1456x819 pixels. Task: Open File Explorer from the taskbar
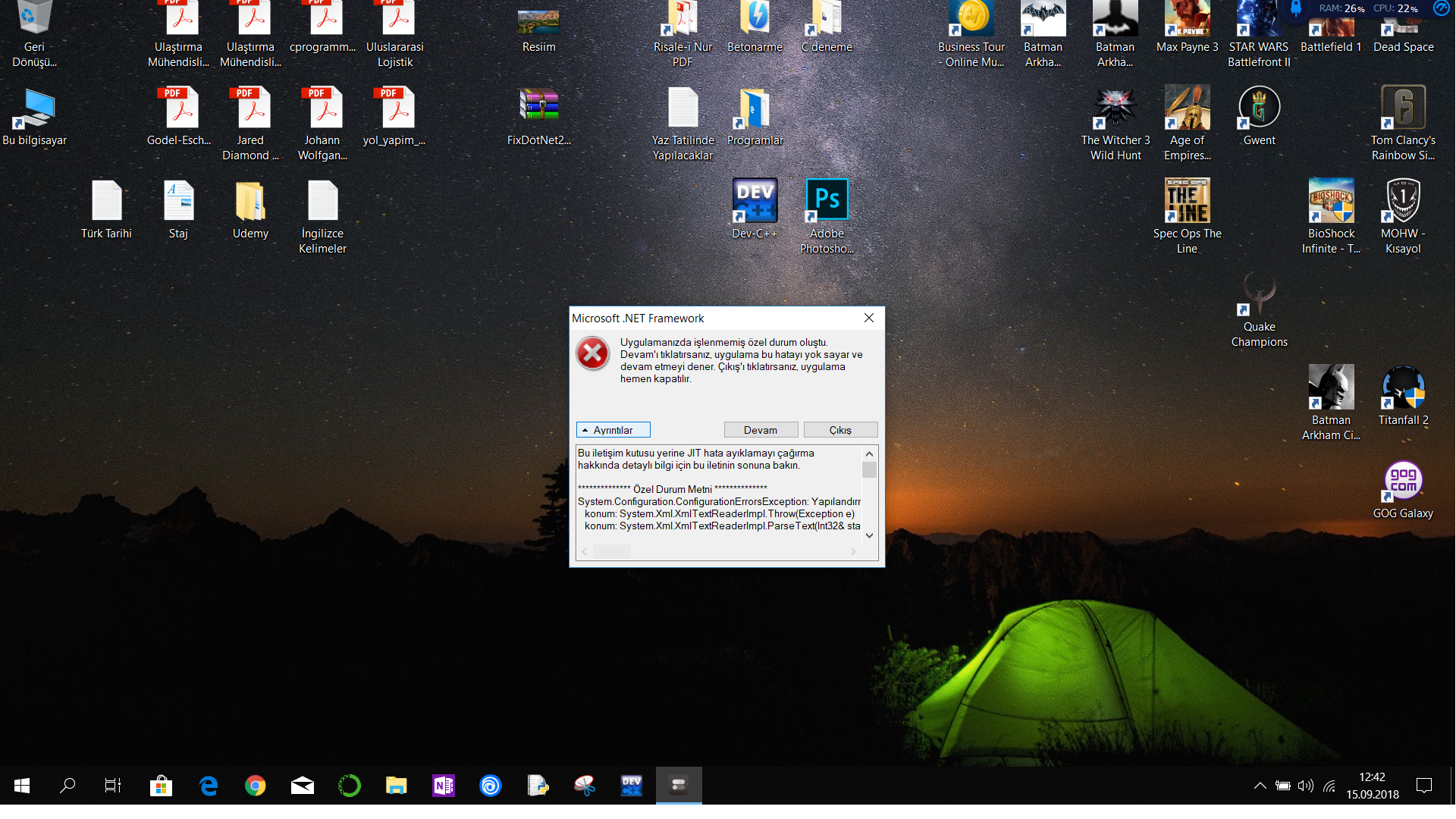point(397,786)
